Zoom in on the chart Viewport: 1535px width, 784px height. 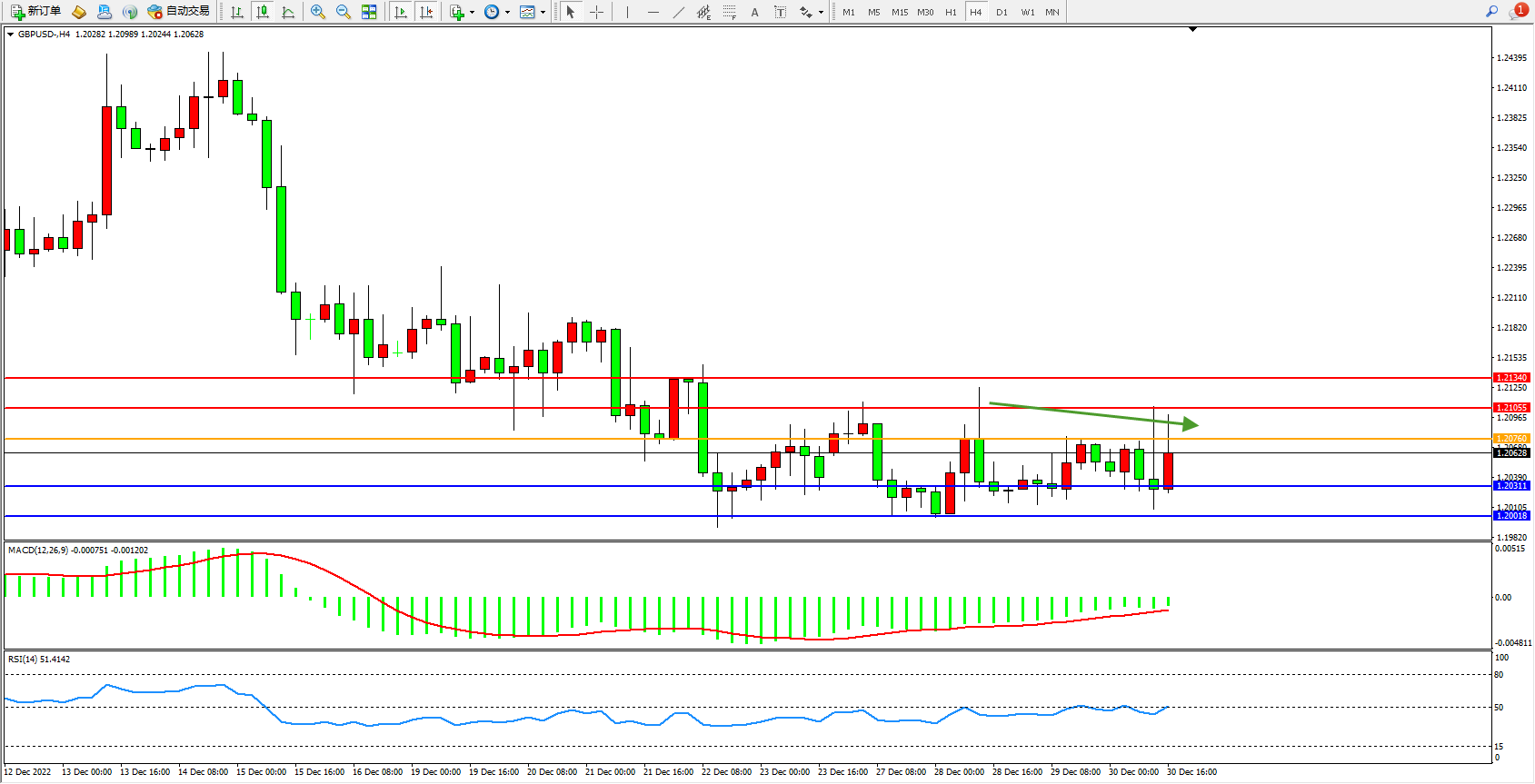(318, 12)
